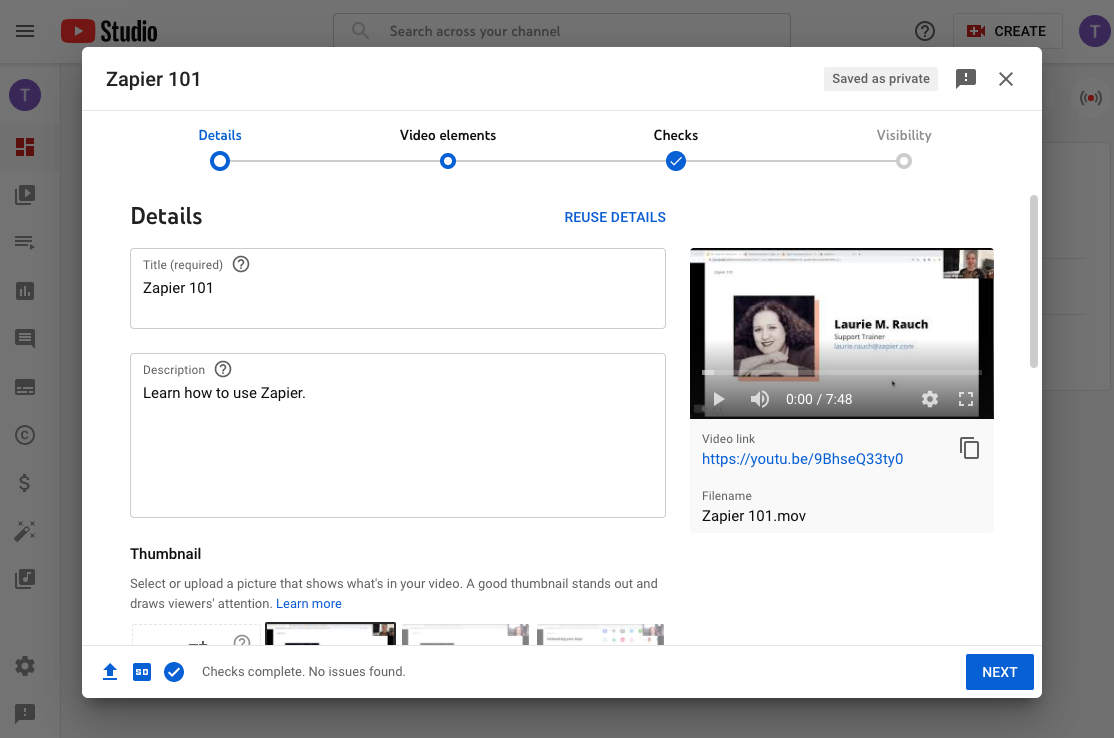Select the first auto-generated thumbnail
The width and height of the screenshot is (1114, 738).
click(330, 634)
